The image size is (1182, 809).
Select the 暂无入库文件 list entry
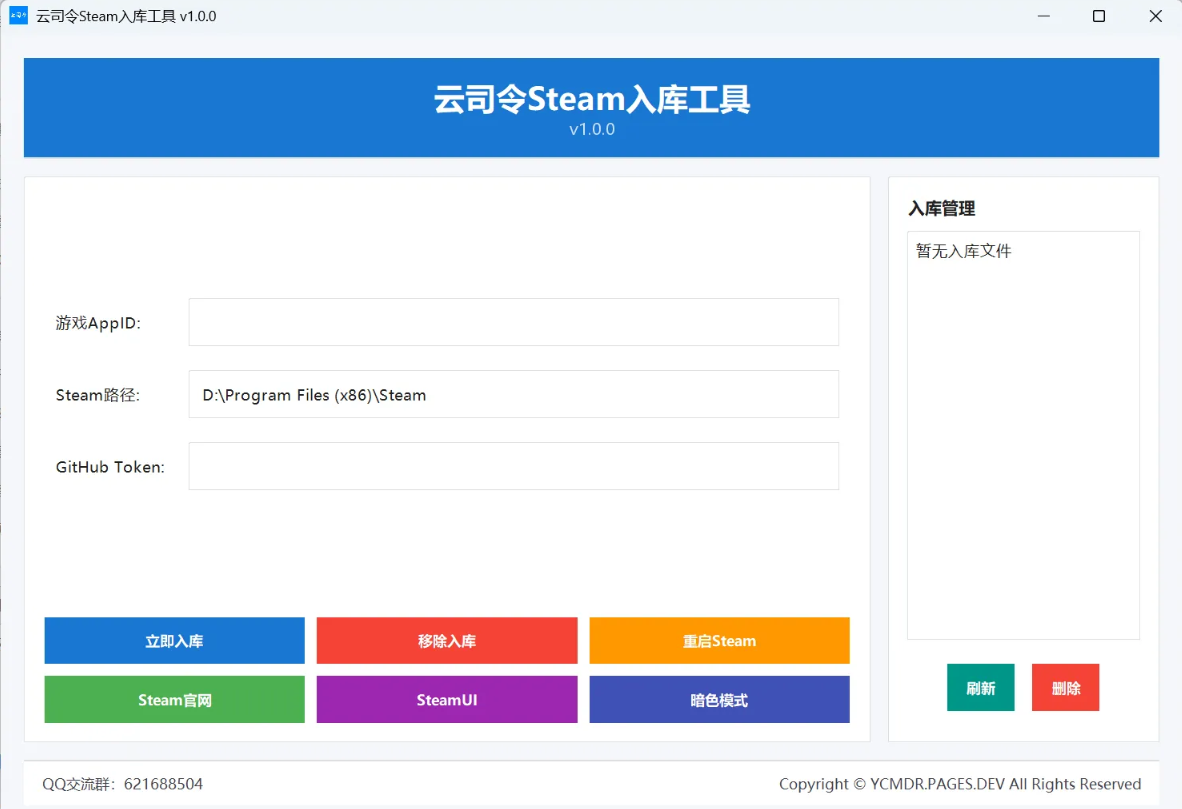coord(964,251)
